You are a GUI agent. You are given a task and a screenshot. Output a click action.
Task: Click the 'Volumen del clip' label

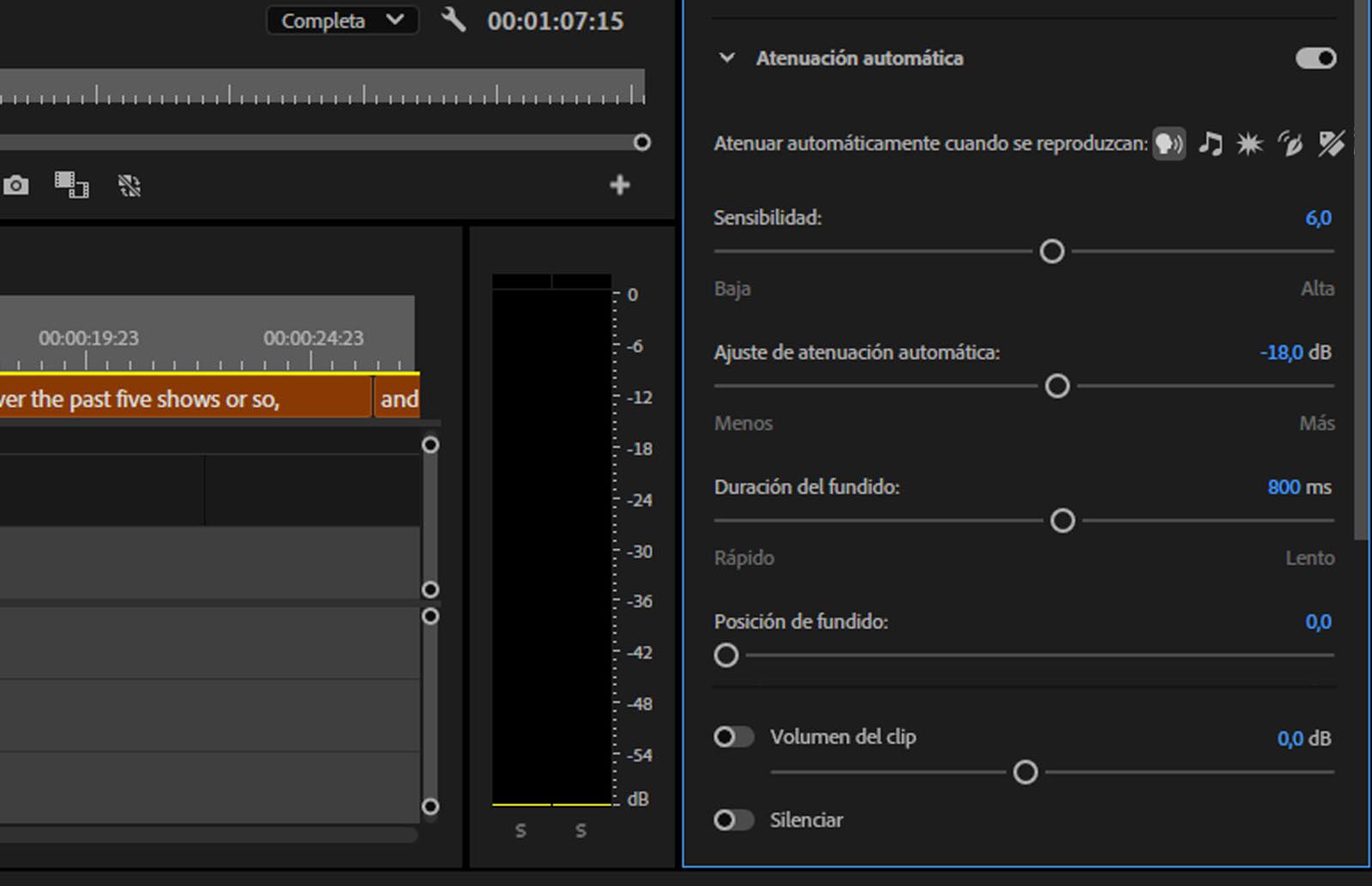(x=843, y=737)
